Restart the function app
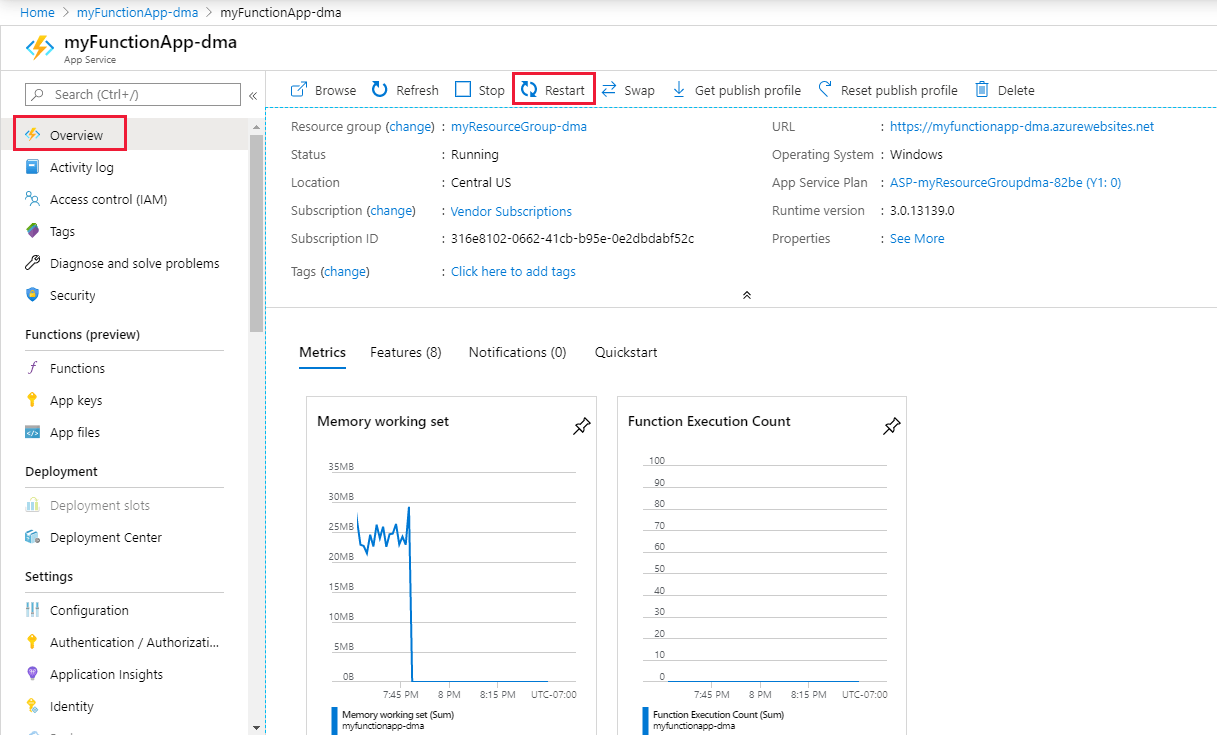This screenshot has width=1217, height=735. coord(553,89)
